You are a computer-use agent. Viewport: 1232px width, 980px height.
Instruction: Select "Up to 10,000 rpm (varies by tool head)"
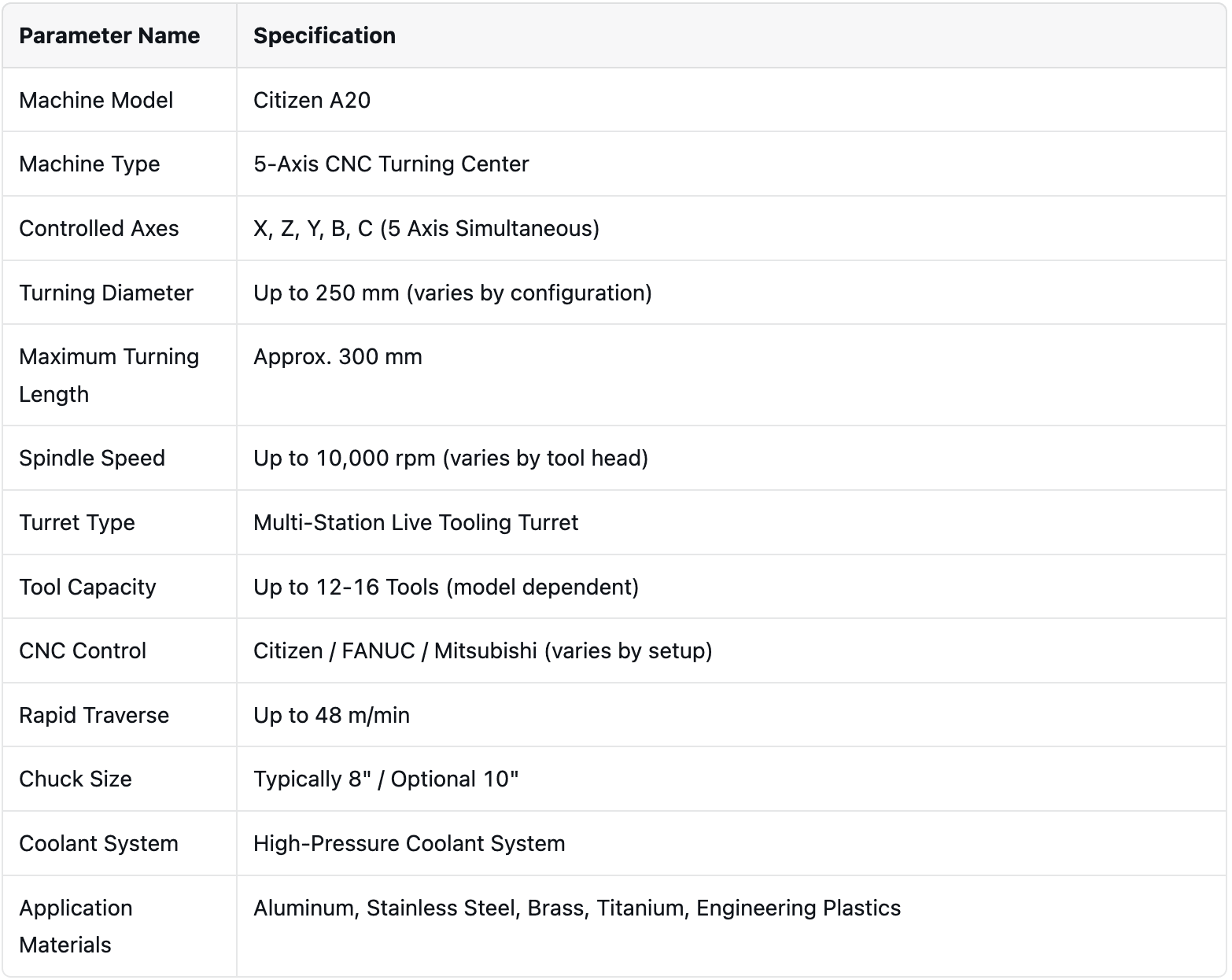point(451,459)
